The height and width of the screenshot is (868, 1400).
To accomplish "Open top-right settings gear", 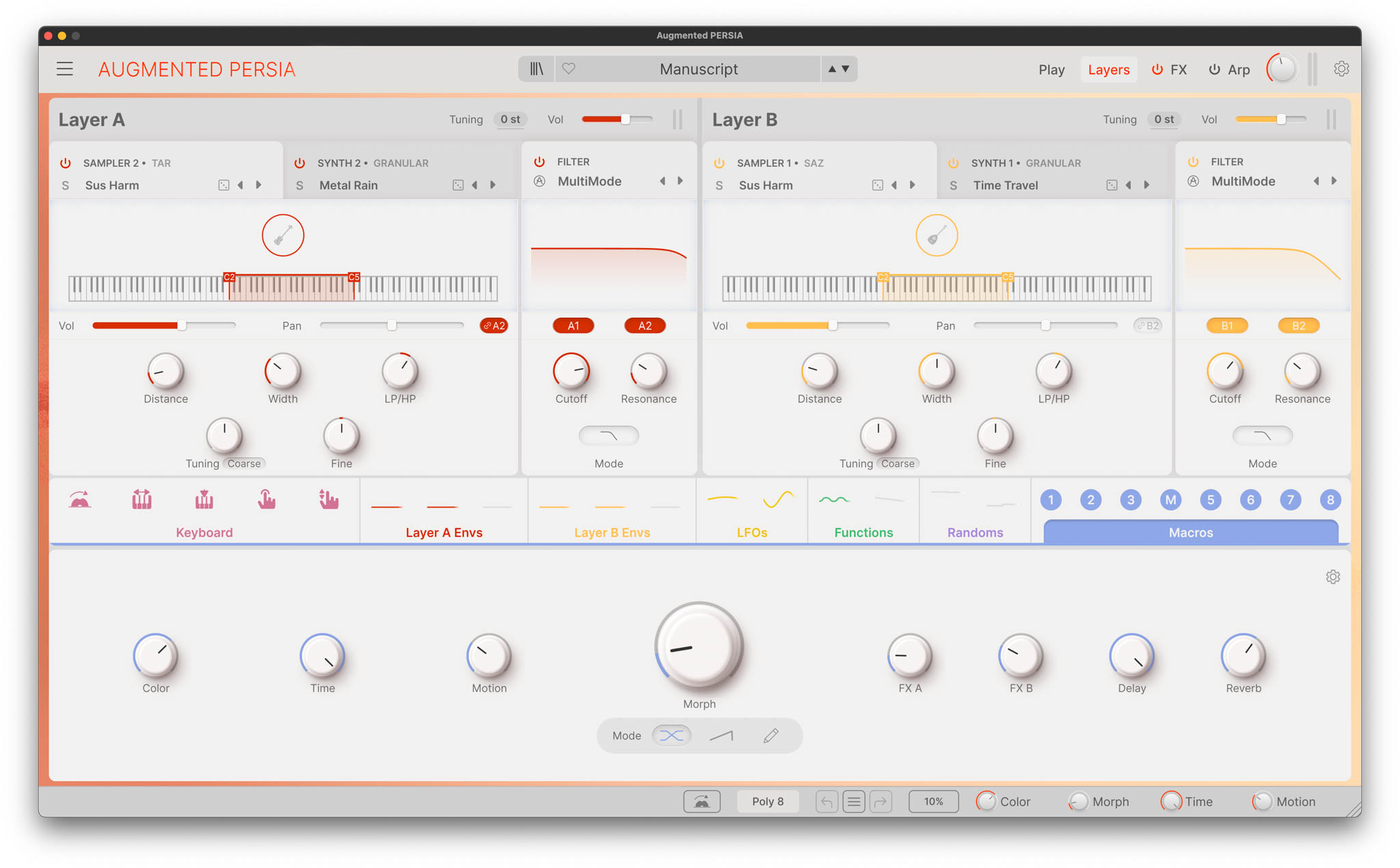I will (1341, 69).
